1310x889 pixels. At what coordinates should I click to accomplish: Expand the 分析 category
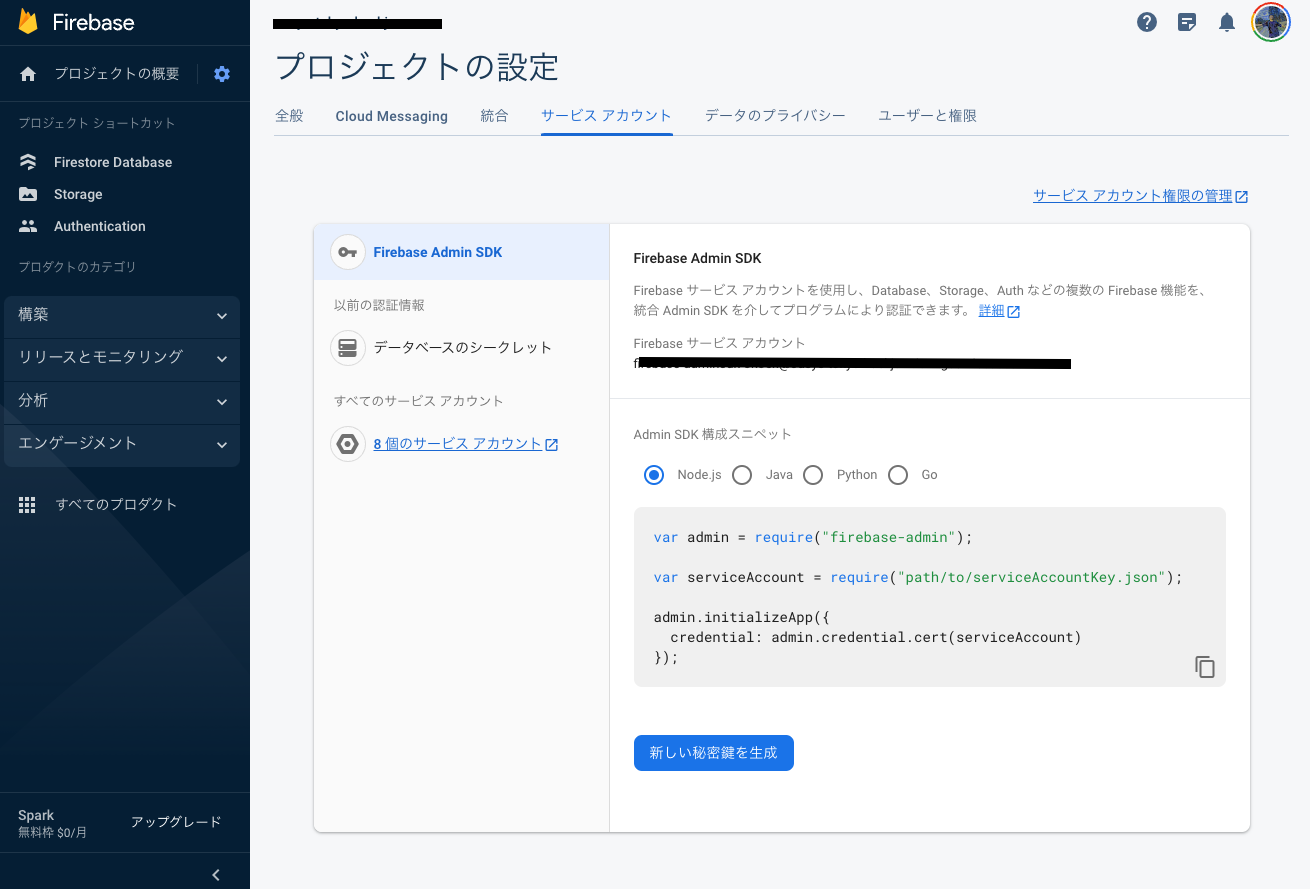pos(122,401)
